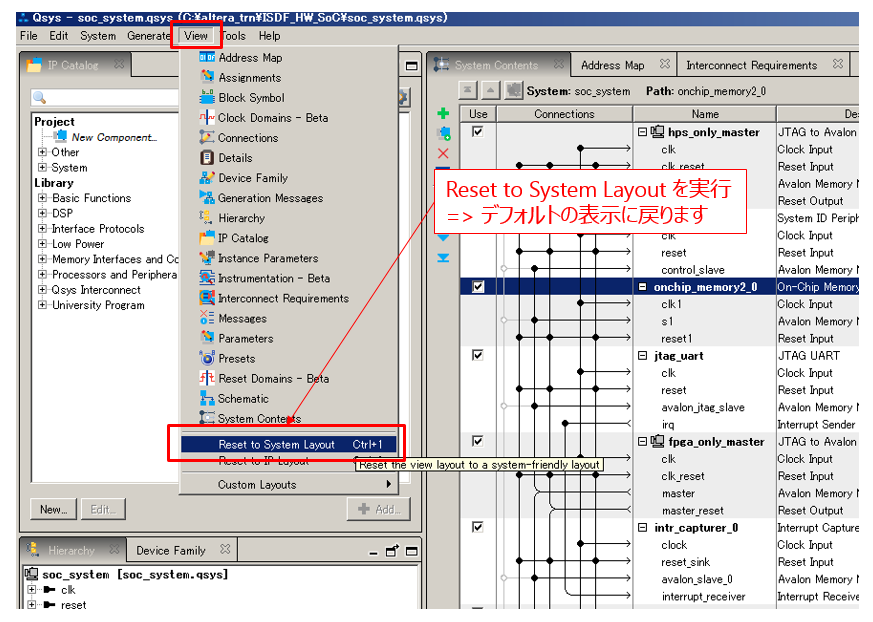Open Interconnect Requirements from the View menu
This screenshot has height=622, width=873.
(x=283, y=298)
